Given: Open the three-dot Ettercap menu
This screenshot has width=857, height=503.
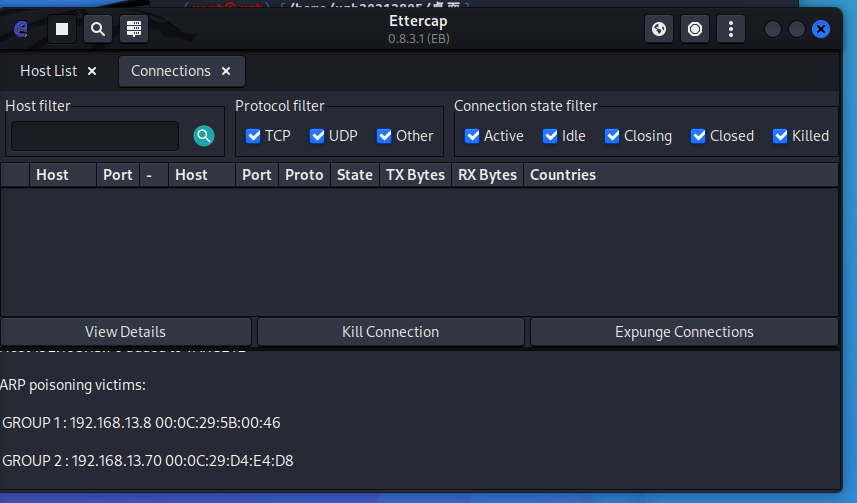Looking at the screenshot, I should click(731, 29).
